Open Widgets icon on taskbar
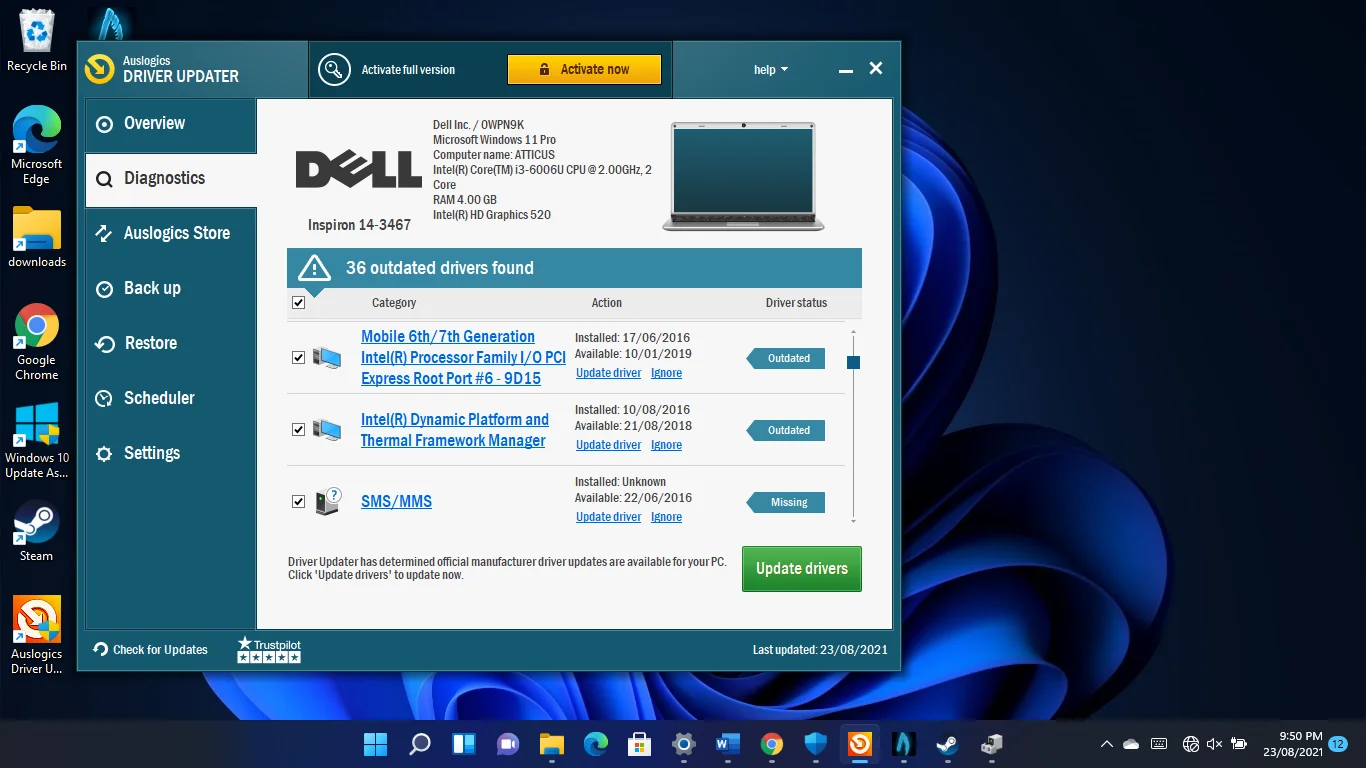1366x768 pixels. pyautogui.click(x=464, y=744)
